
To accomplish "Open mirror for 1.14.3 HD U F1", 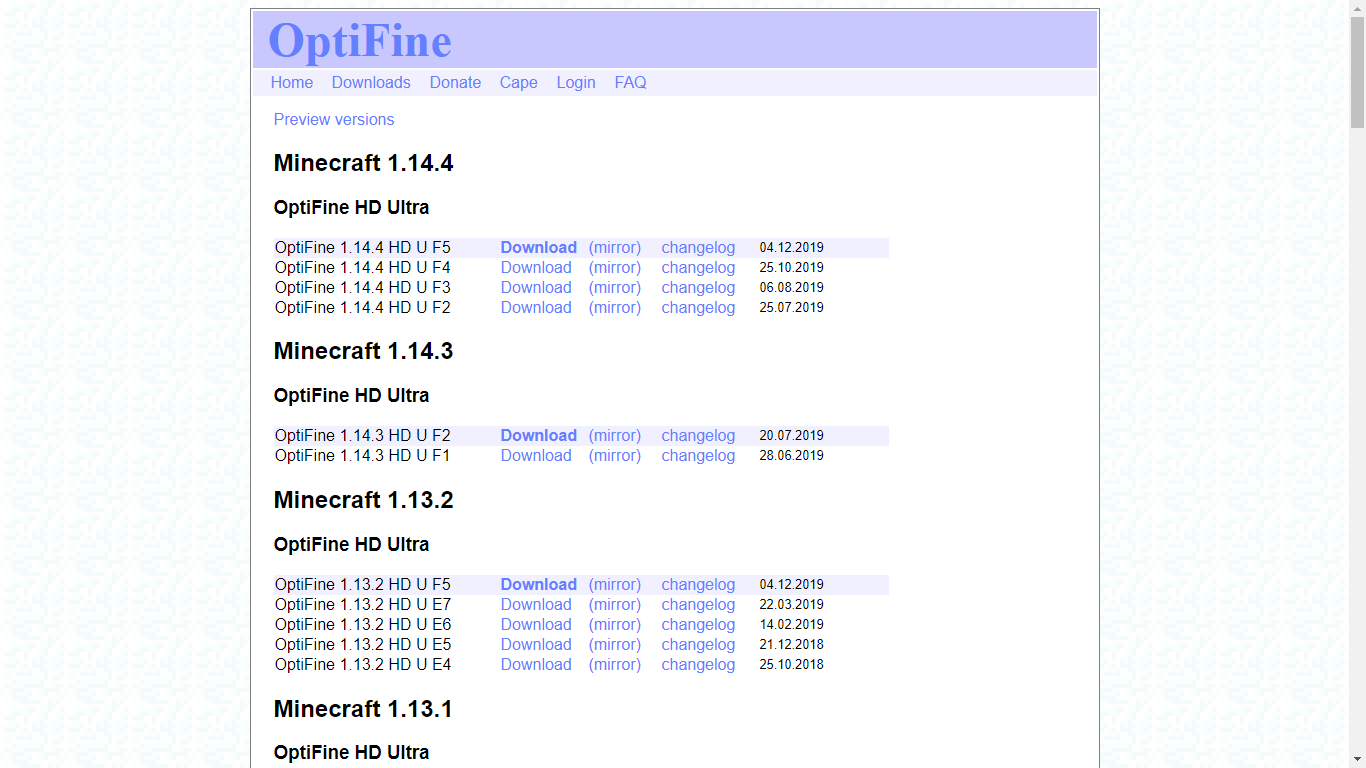I will pos(615,456).
